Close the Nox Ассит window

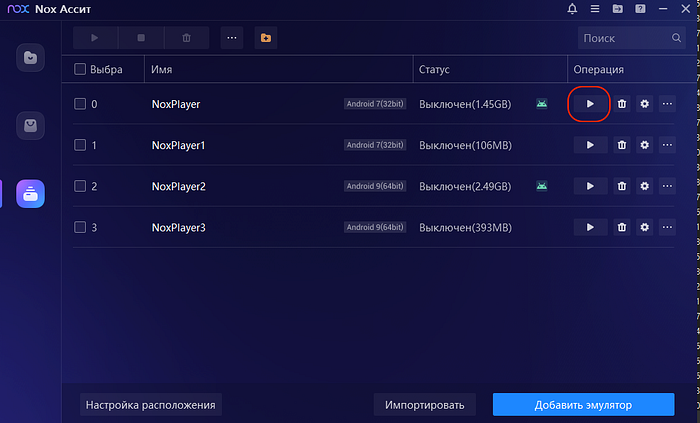click(x=686, y=9)
